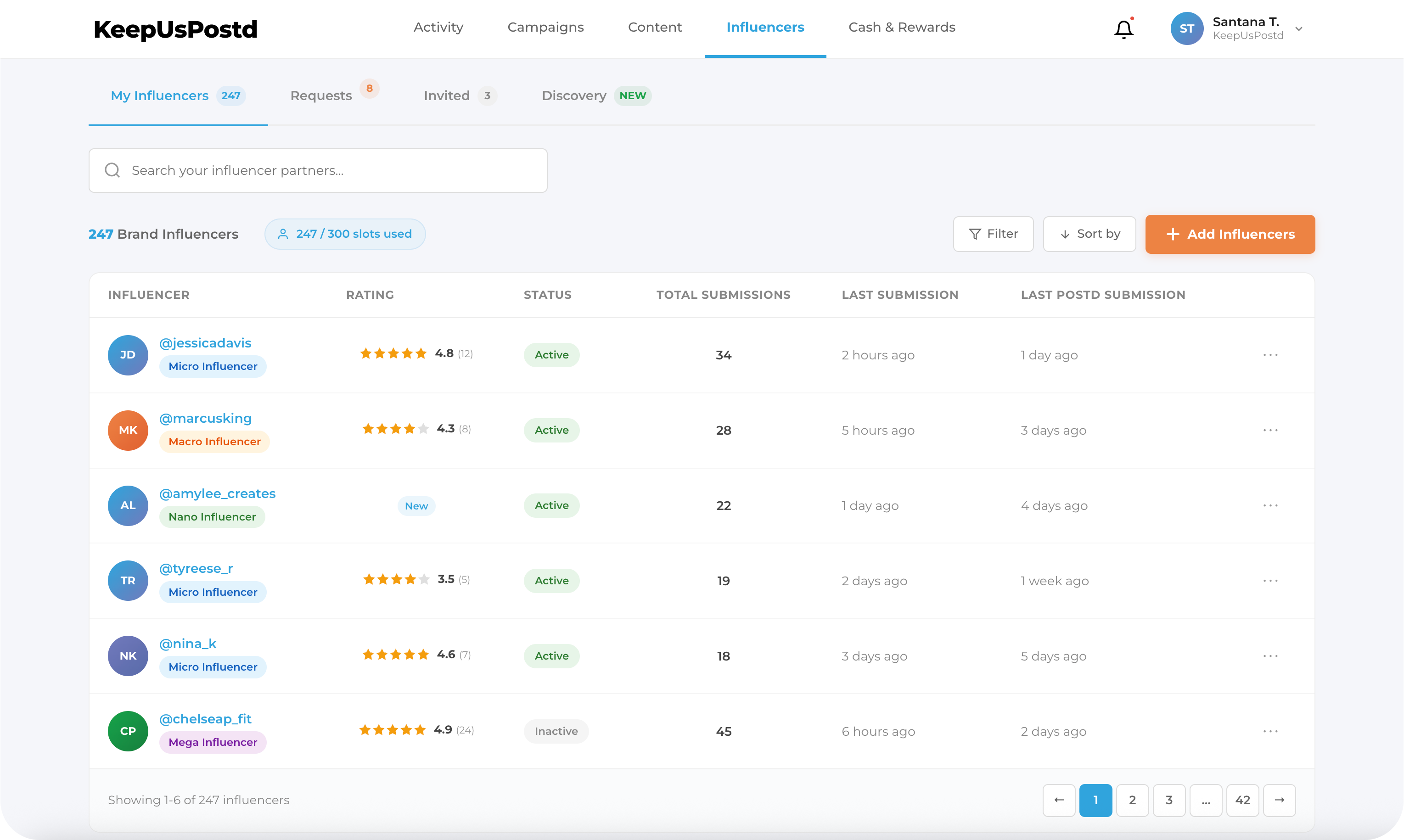Open more options for @jessicadavis row
1404x840 pixels.
tap(1270, 355)
